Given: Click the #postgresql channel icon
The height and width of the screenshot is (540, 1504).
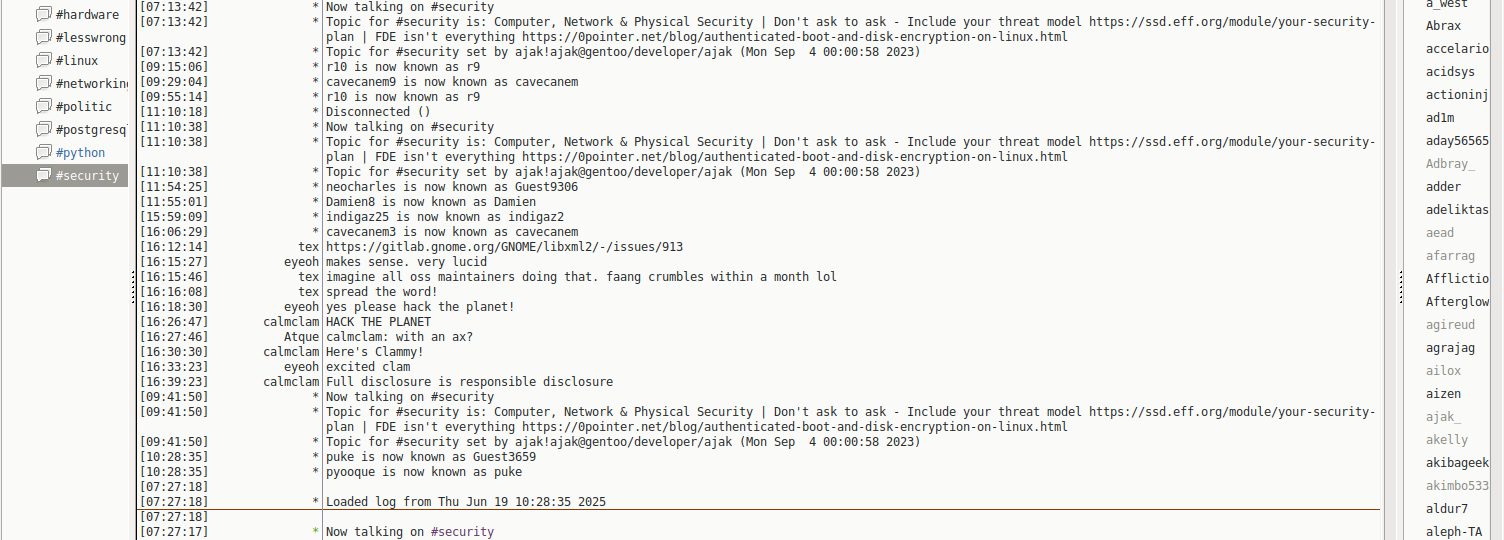Looking at the screenshot, I should 43,129.
